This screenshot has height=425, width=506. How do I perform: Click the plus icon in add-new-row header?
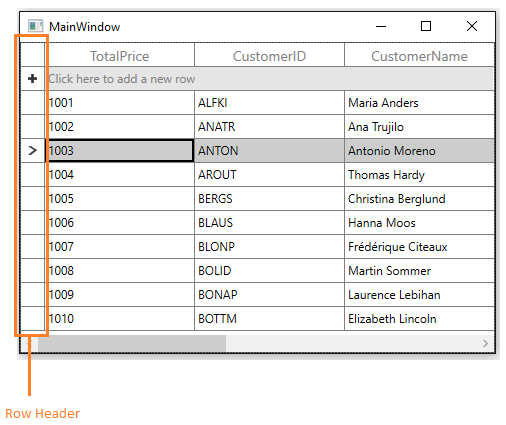pyautogui.click(x=32, y=79)
